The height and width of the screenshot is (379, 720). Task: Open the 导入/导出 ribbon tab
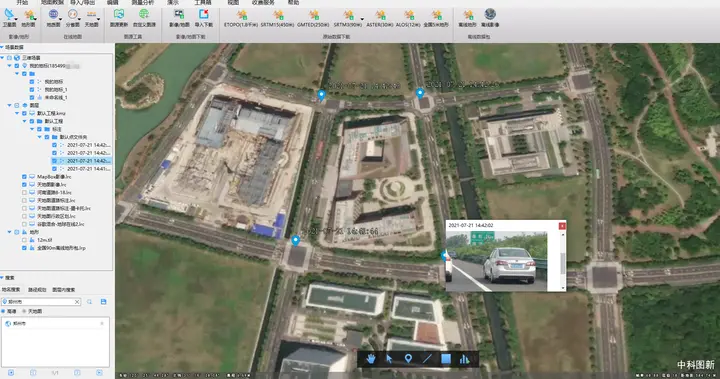pyautogui.click(x=83, y=2)
